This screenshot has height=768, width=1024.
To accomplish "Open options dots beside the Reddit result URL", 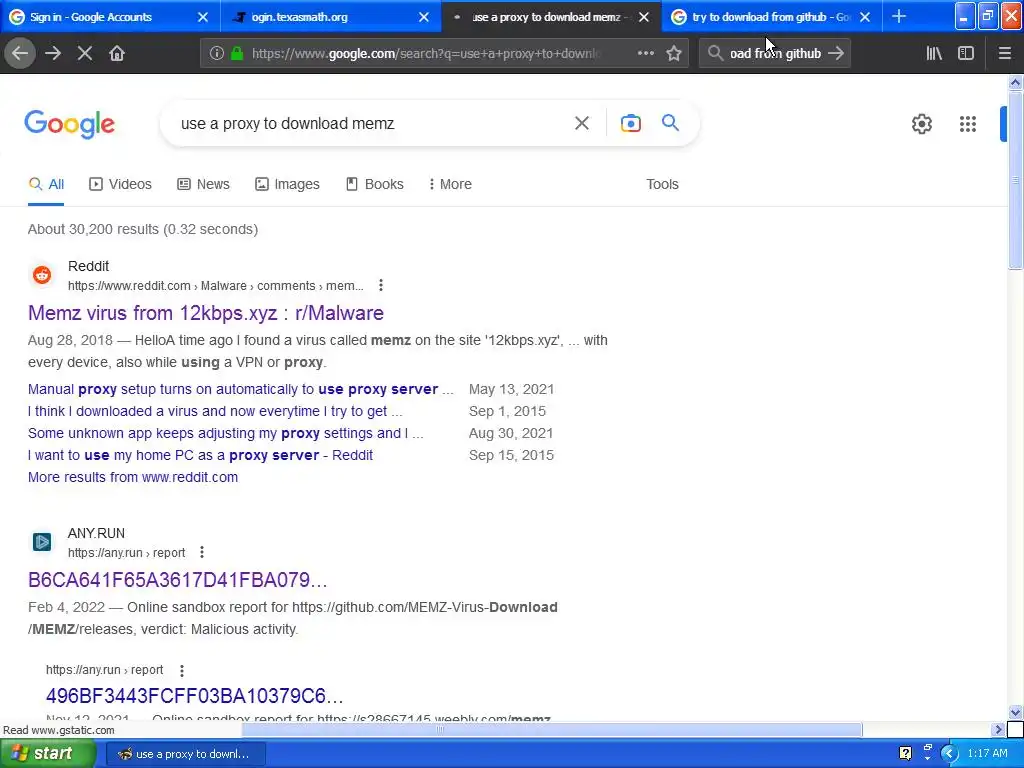I will coord(381,285).
